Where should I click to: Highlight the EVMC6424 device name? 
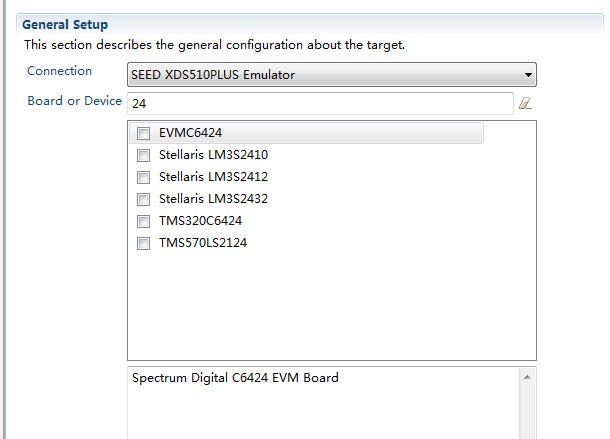point(190,133)
